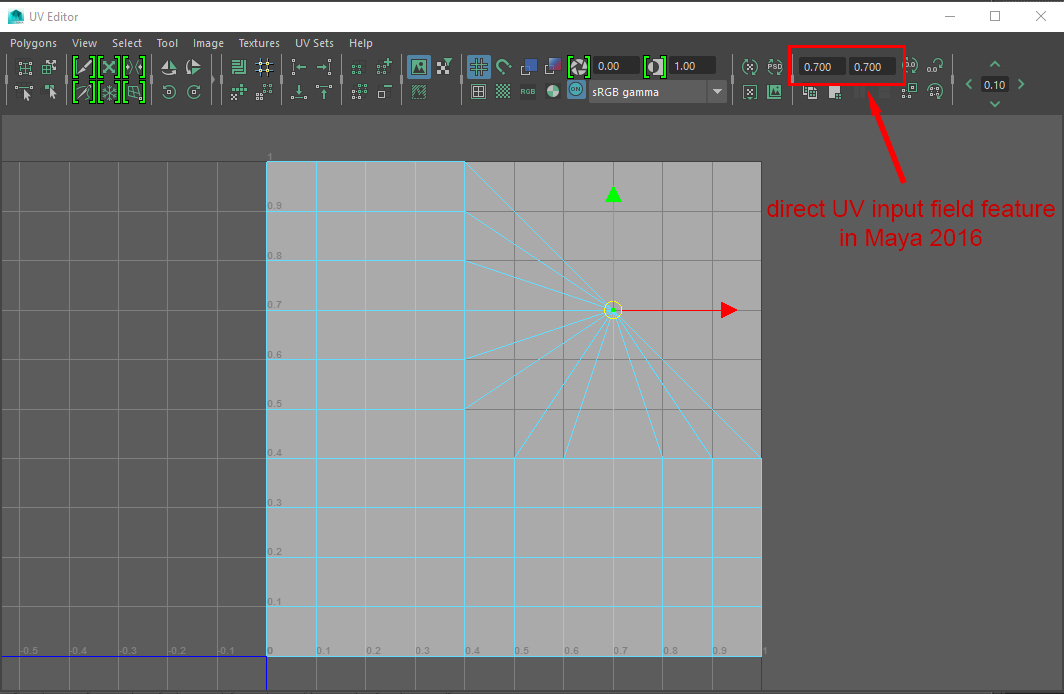Click the V coordinate input field
This screenshot has width=1064, height=694.
pyautogui.click(x=872, y=66)
